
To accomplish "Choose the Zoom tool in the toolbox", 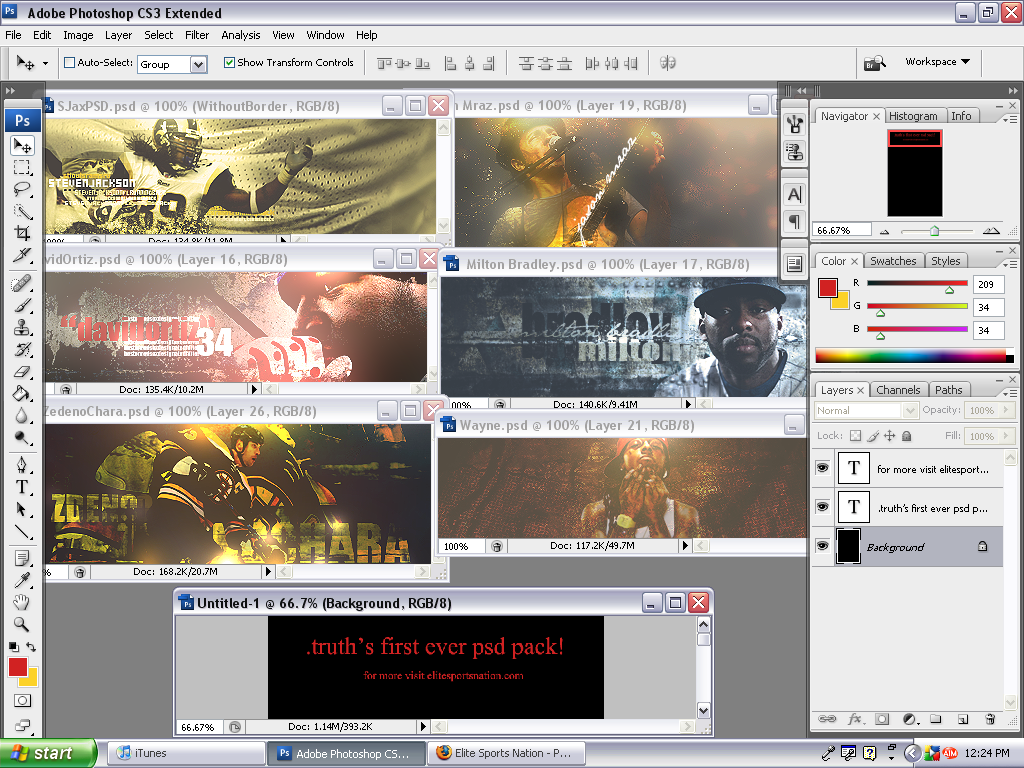I will point(22,624).
